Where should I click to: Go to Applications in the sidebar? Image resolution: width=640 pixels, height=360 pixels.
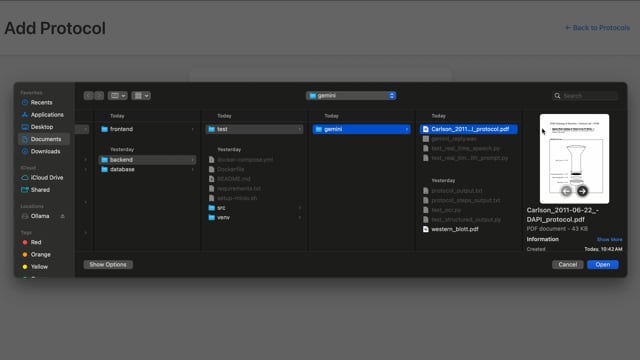point(47,115)
